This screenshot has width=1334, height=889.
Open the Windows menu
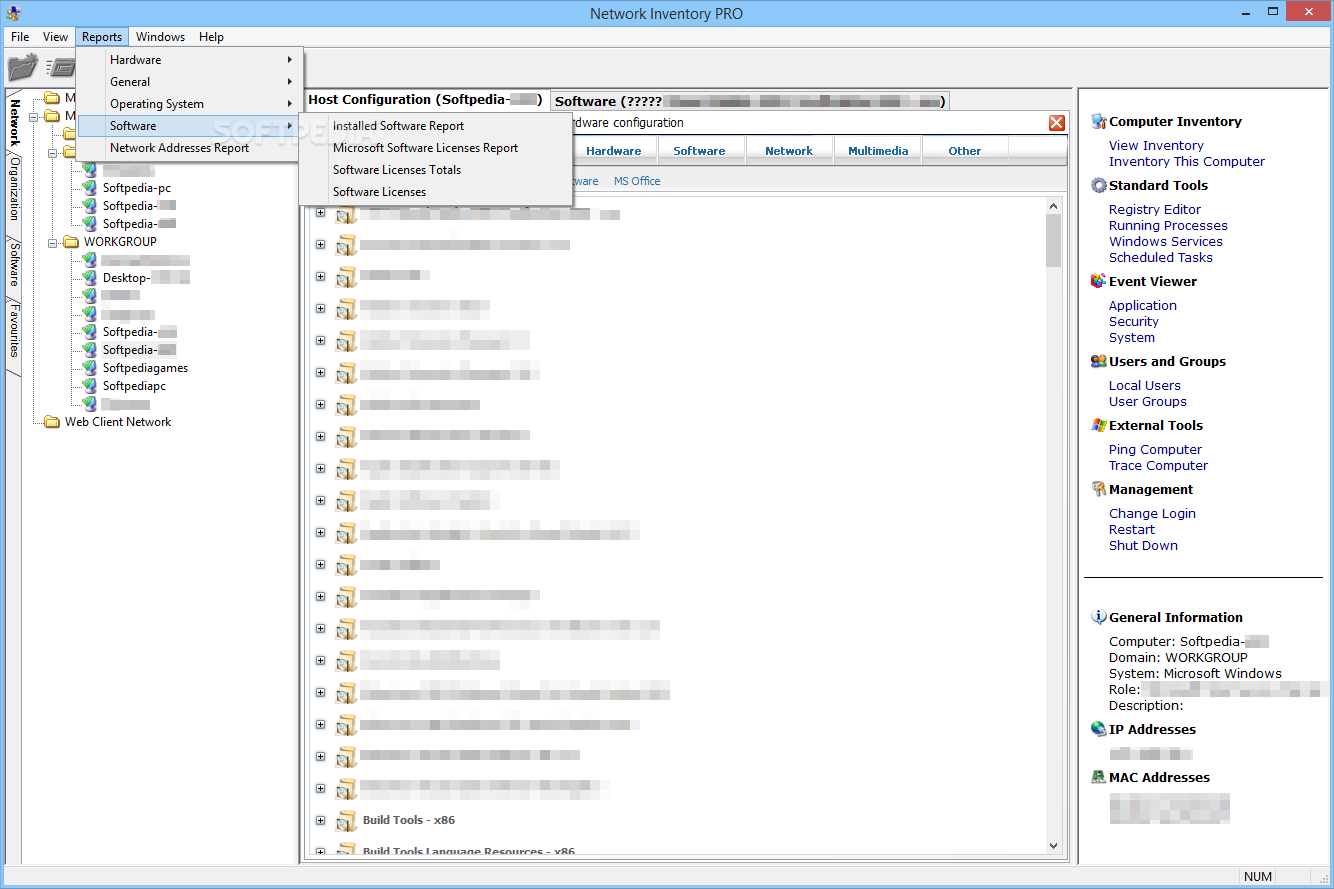pyautogui.click(x=160, y=37)
